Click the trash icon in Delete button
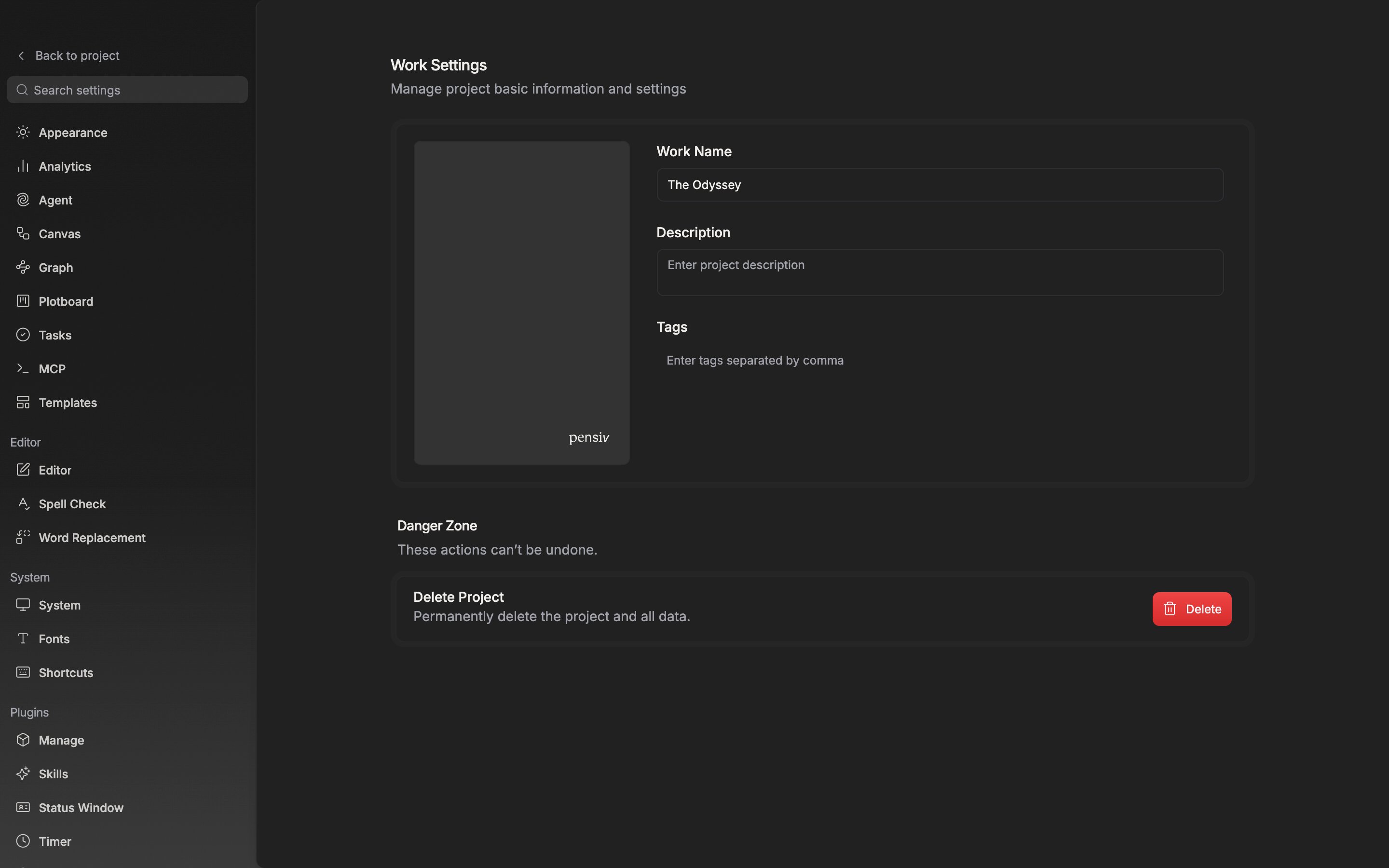1389x868 pixels. (1170, 609)
